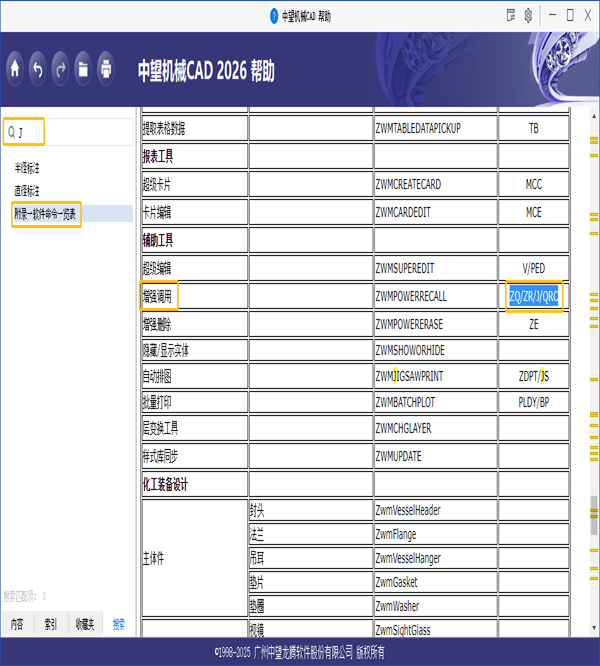
Task: Click ZwmFlange command text
Action: tap(396, 534)
